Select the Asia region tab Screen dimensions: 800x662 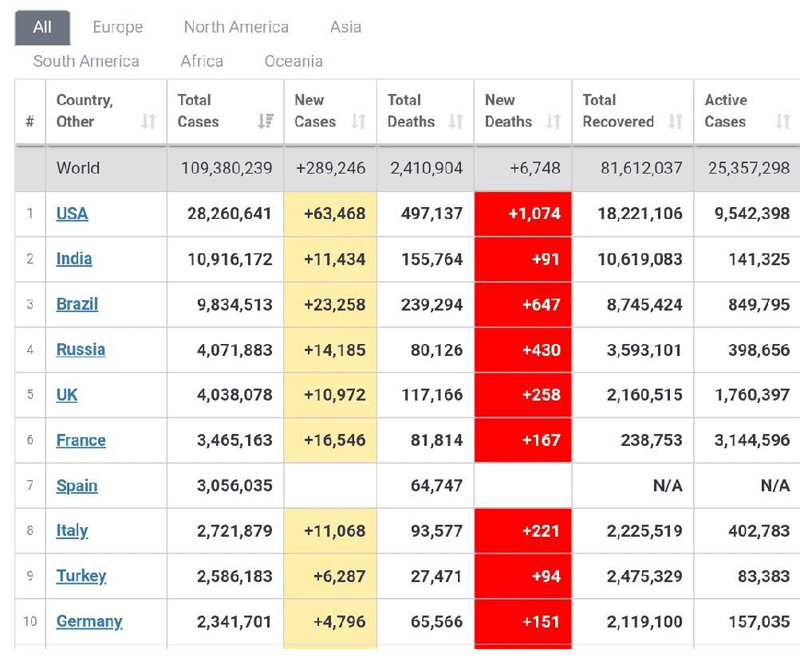(x=344, y=27)
